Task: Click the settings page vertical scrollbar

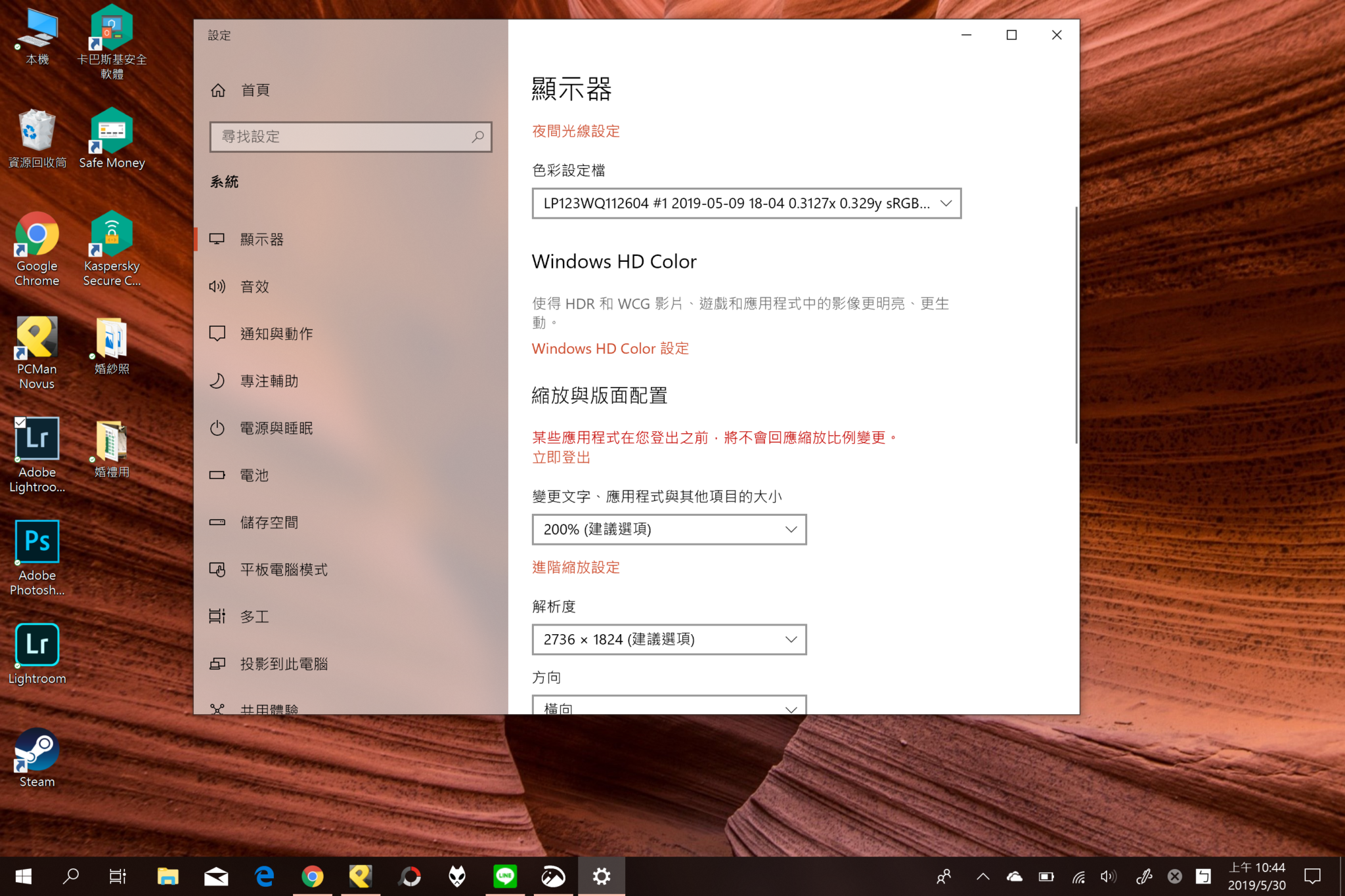Action: pos(1076,325)
